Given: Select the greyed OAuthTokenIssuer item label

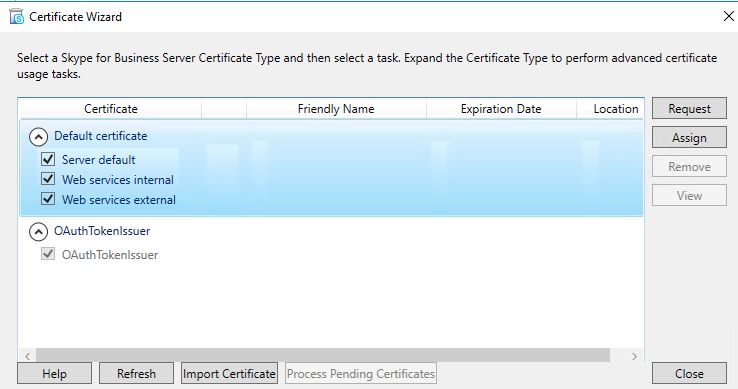Looking at the screenshot, I should (110, 255).
